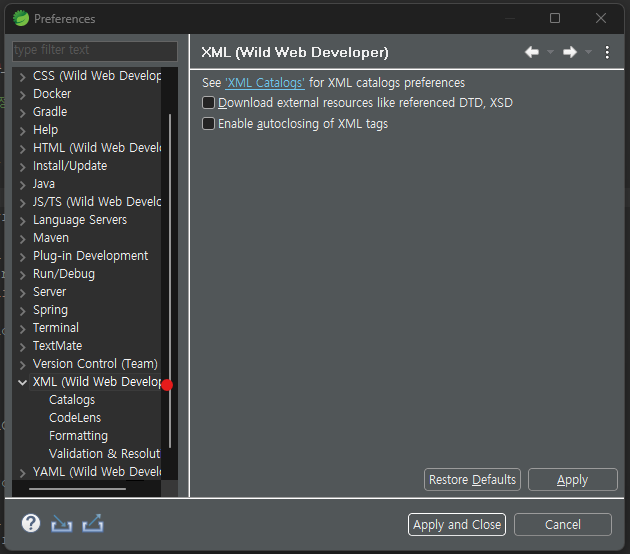Expand the TextMate tree node
The height and width of the screenshot is (554, 630).
[23, 346]
